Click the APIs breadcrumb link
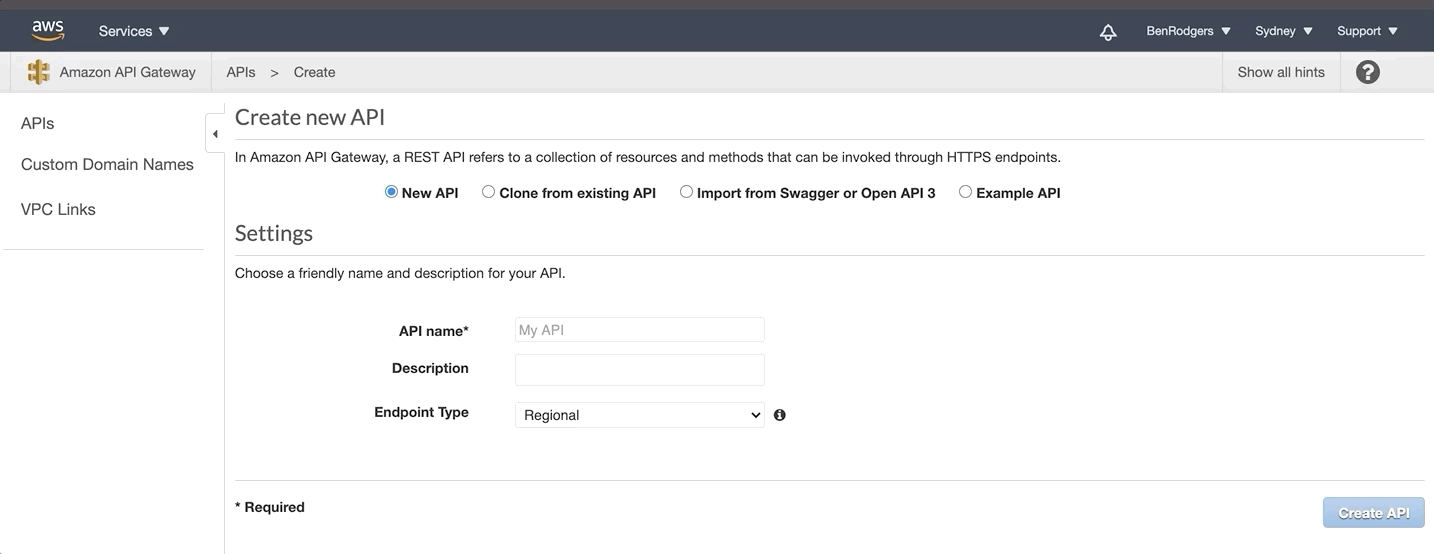Screen dimensions: 1434x554 (x=241, y=72)
